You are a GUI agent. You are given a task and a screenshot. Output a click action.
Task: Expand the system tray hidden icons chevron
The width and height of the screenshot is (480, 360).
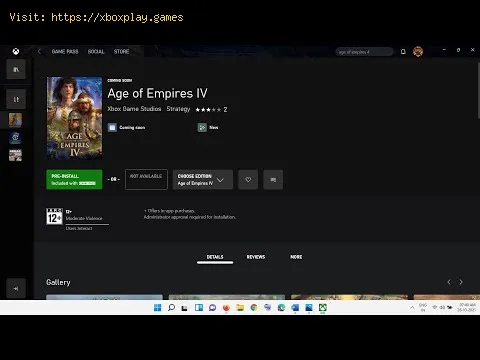(x=412, y=307)
